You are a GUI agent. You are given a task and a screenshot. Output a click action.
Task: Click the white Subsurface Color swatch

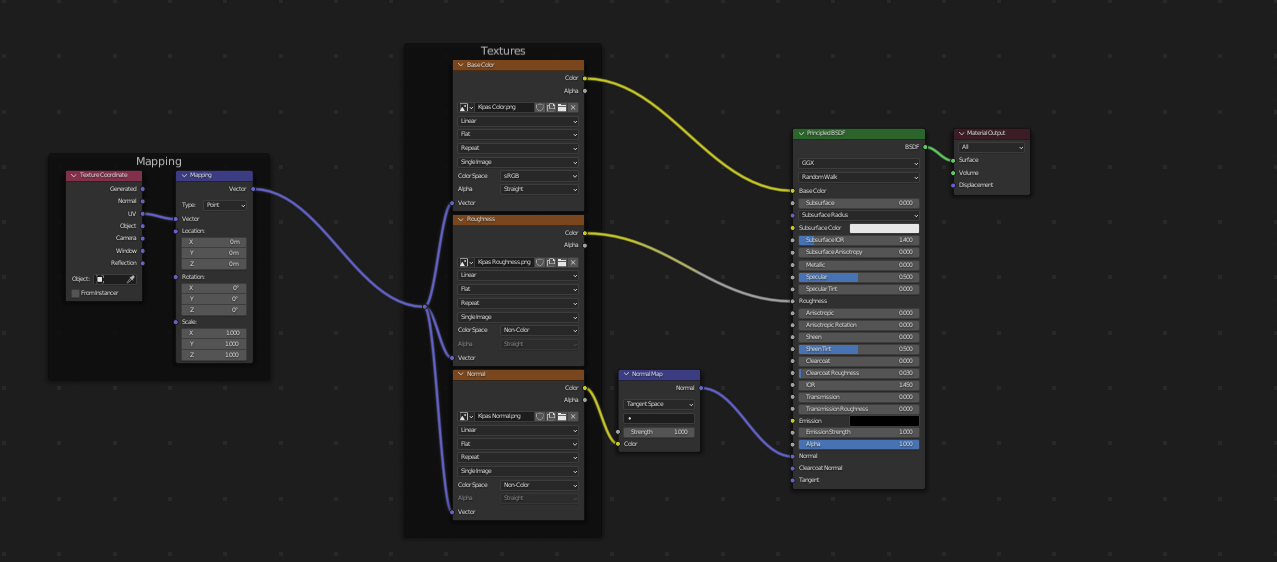click(x=884, y=228)
